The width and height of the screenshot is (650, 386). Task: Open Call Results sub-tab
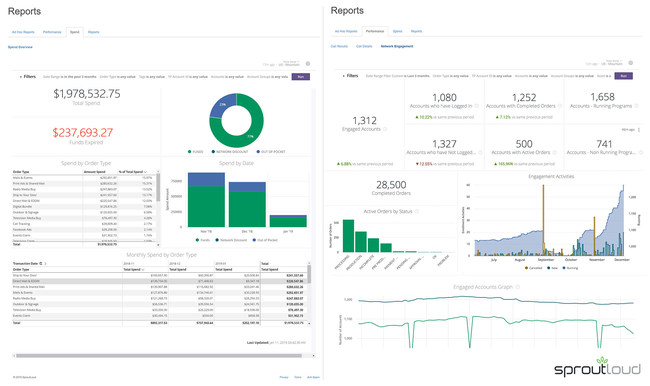pos(339,46)
